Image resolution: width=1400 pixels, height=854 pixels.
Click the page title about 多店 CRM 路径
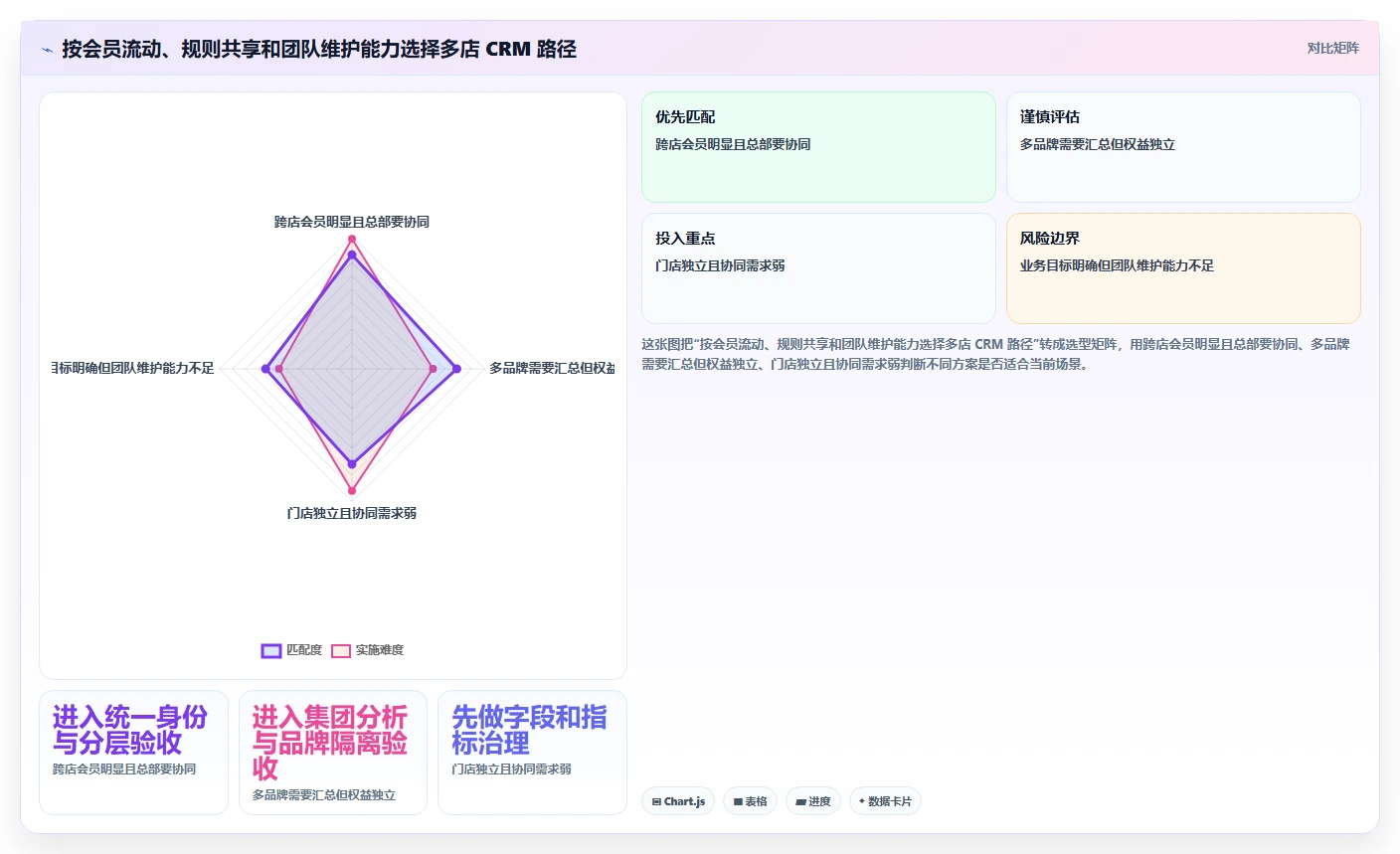[x=319, y=49]
